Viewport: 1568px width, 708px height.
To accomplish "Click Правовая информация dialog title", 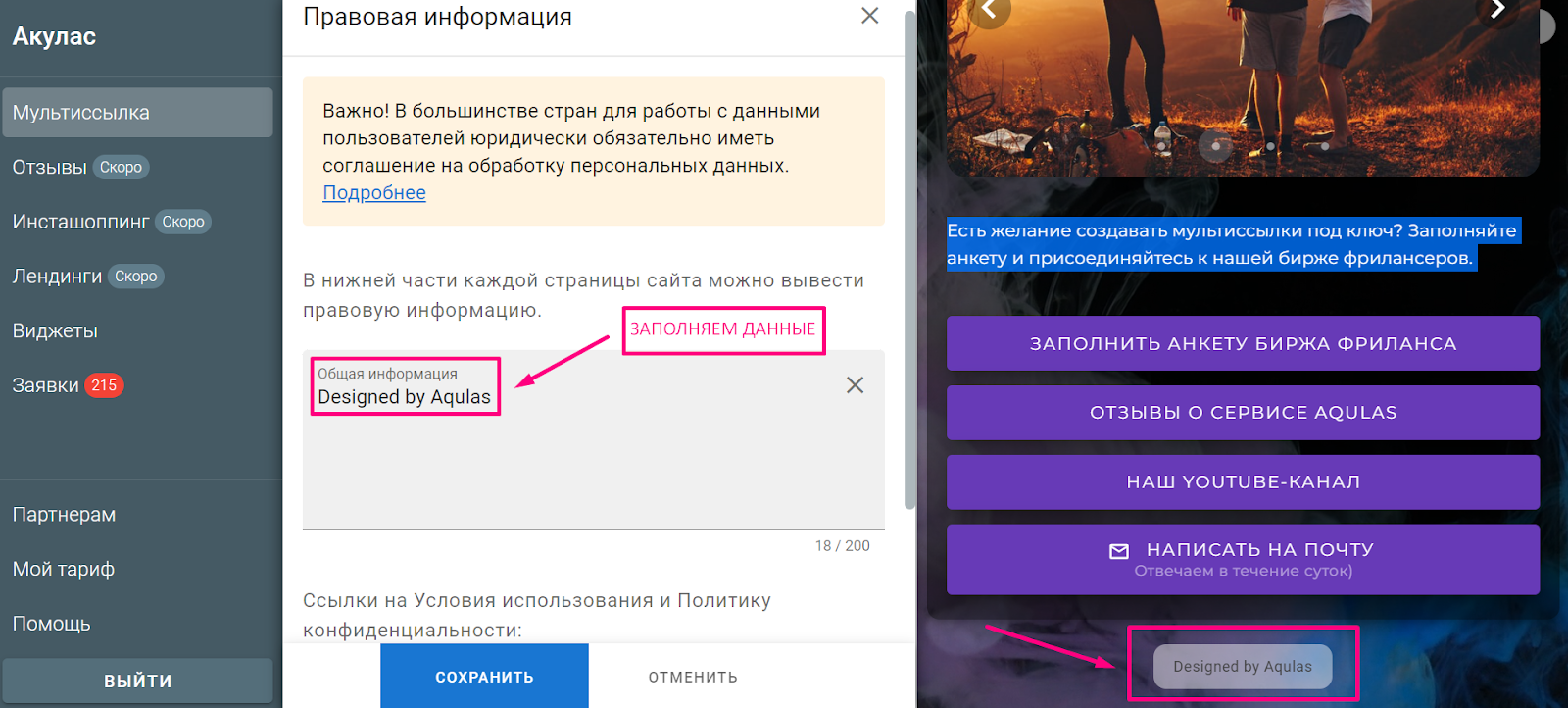I will point(437,17).
